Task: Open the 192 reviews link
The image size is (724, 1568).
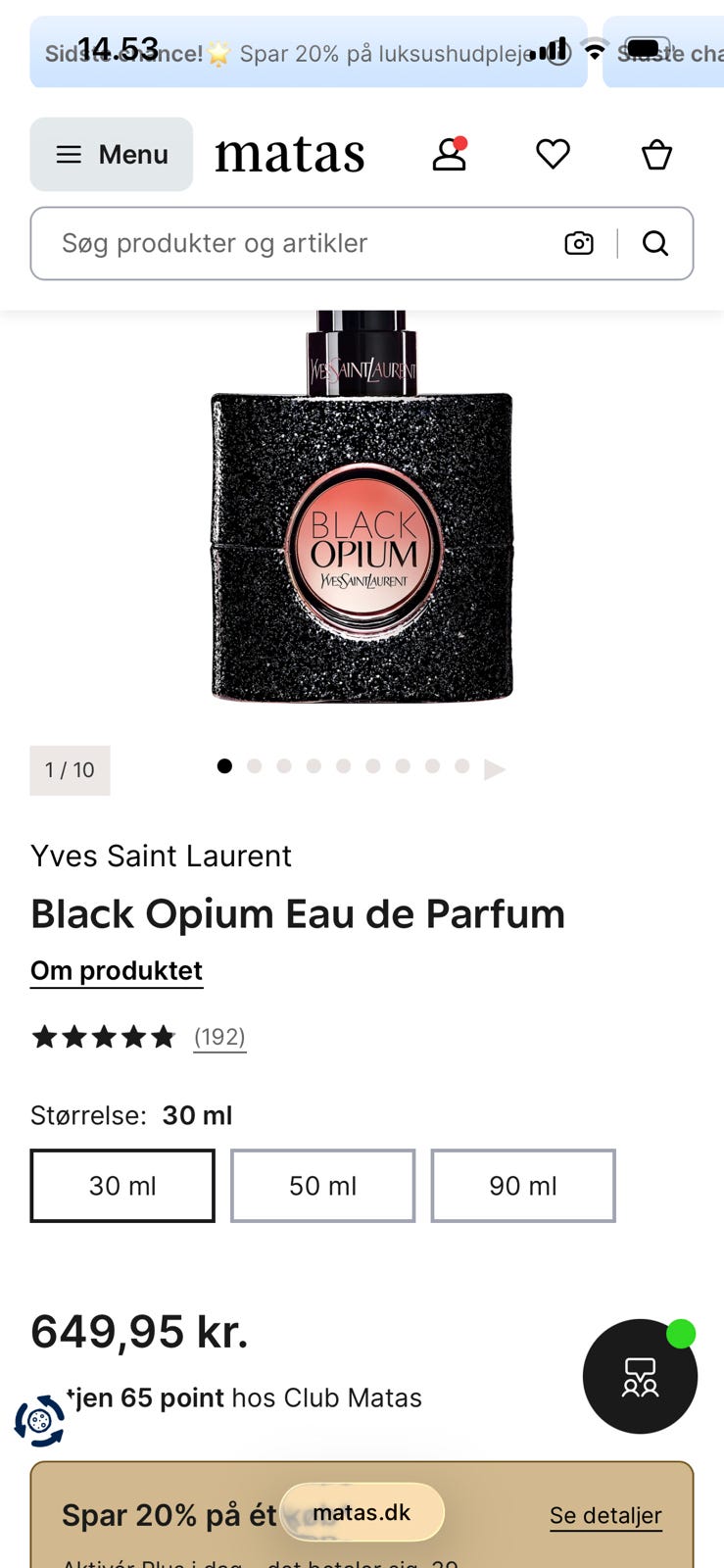Action: [219, 1037]
